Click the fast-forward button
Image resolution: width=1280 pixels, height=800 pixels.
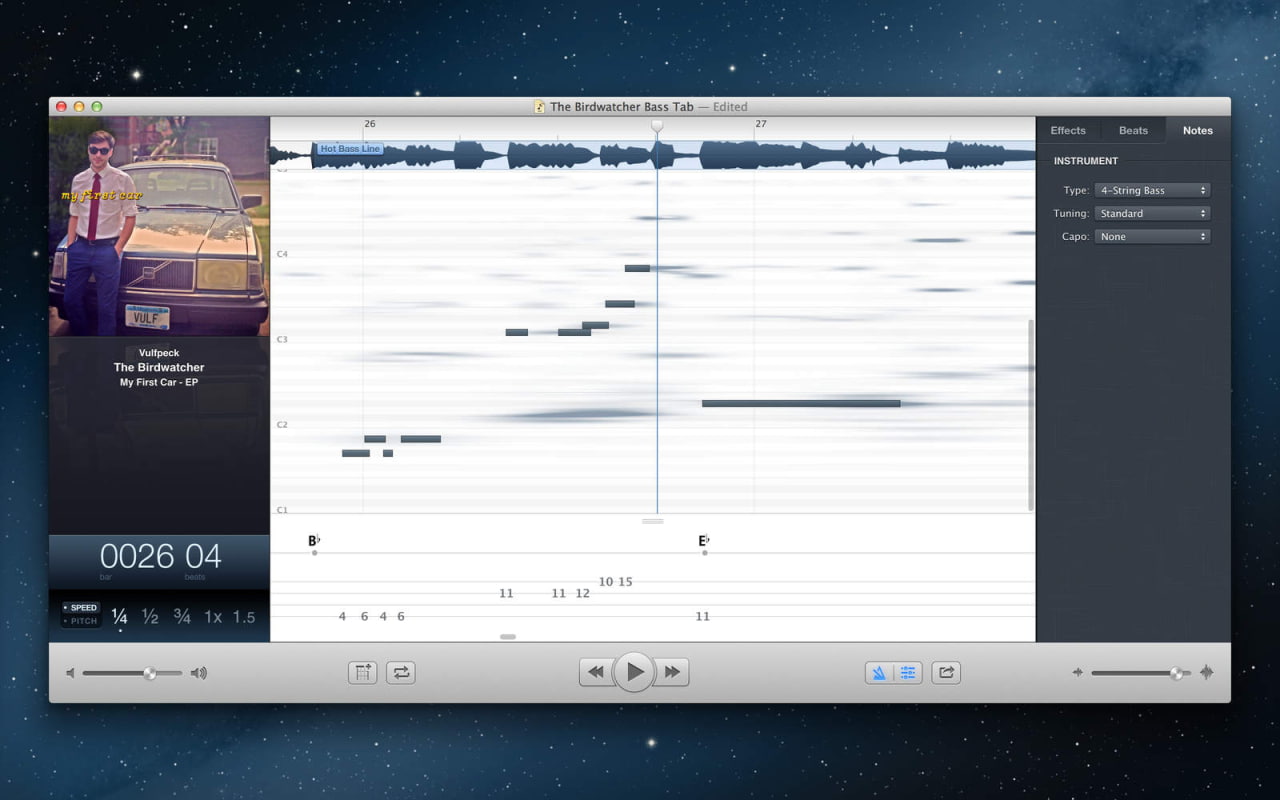[672, 672]
